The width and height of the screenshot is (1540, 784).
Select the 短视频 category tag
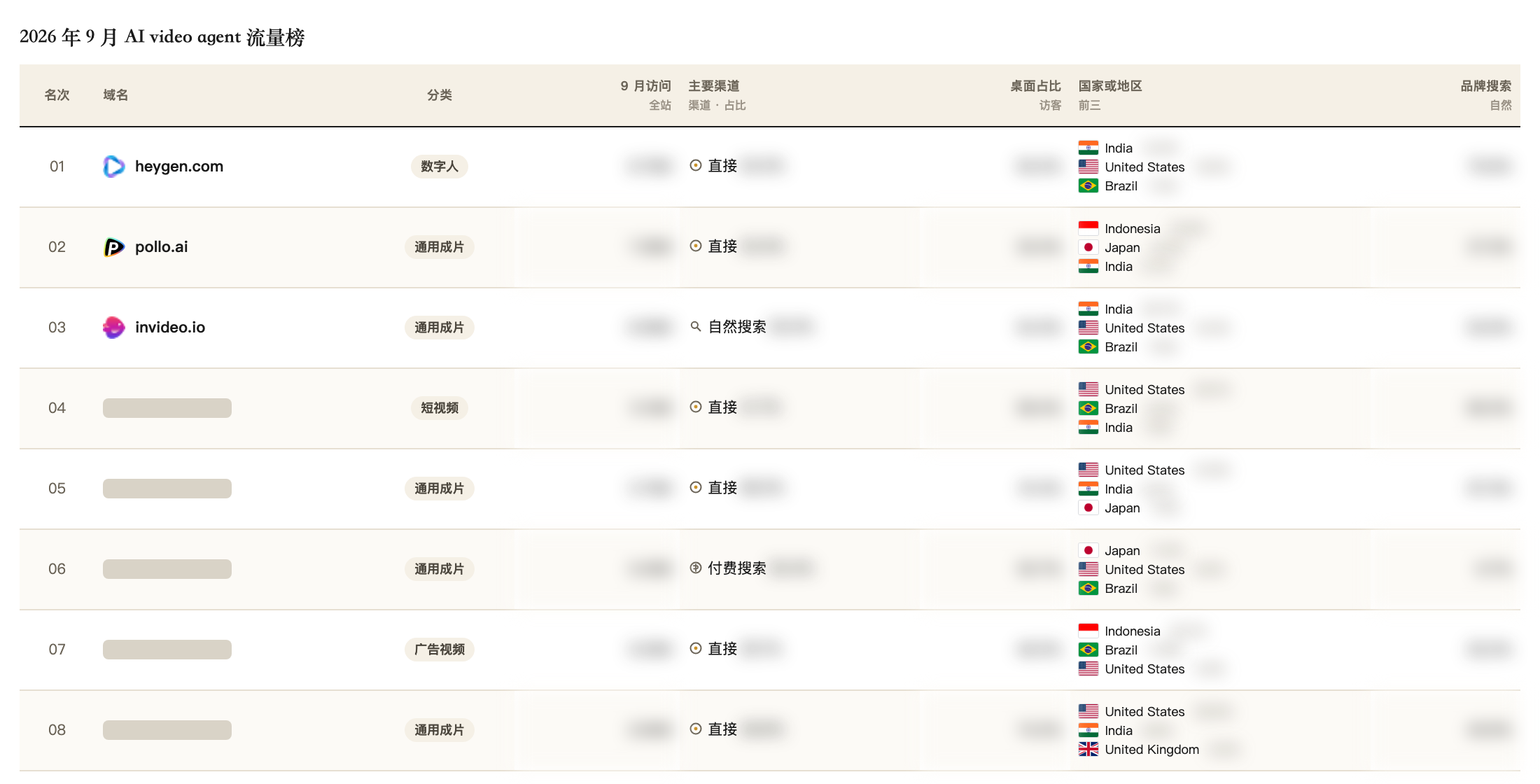(440, 408)
